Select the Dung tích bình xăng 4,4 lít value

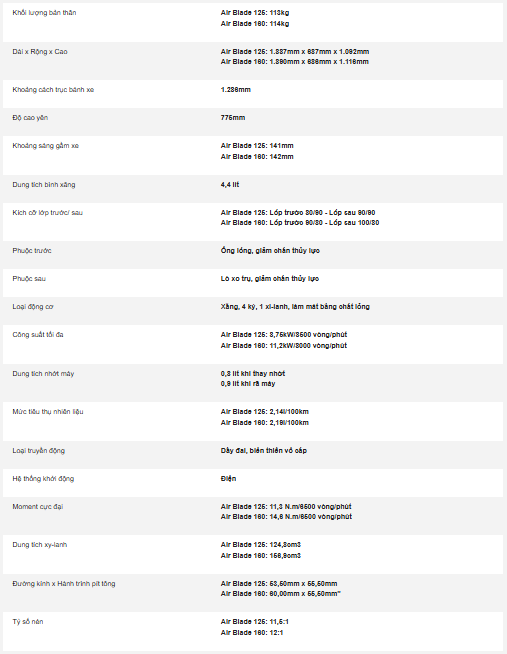click(230, 184)
